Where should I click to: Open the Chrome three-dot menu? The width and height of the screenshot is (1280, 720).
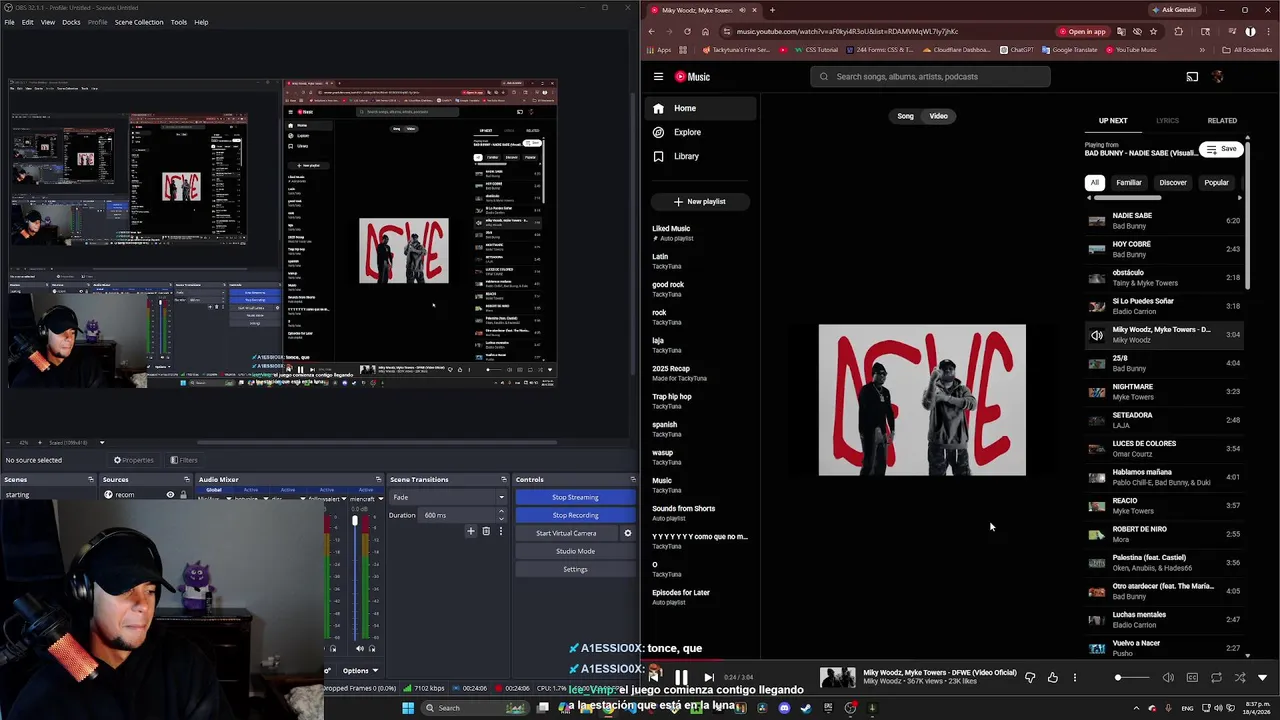[x=1267, y=31]
